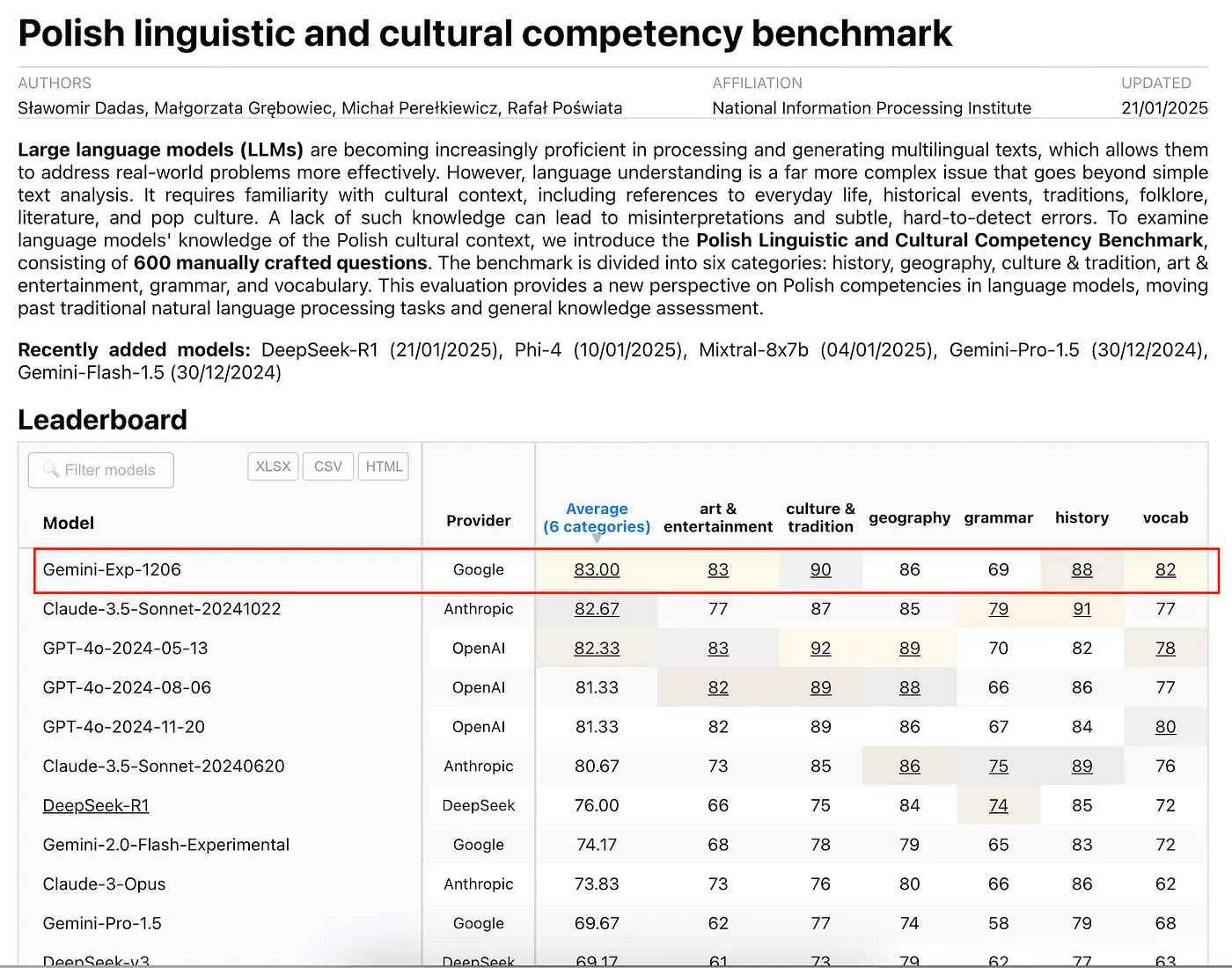The image size is (1232, 968).
Task: Sort by art & entertainment column
Action: tap(718, 517)
